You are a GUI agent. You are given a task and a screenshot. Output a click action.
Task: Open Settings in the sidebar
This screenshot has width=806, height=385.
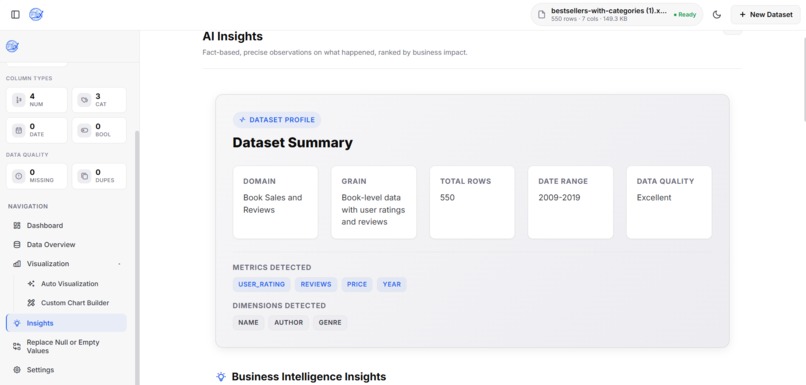pos(66,370)
